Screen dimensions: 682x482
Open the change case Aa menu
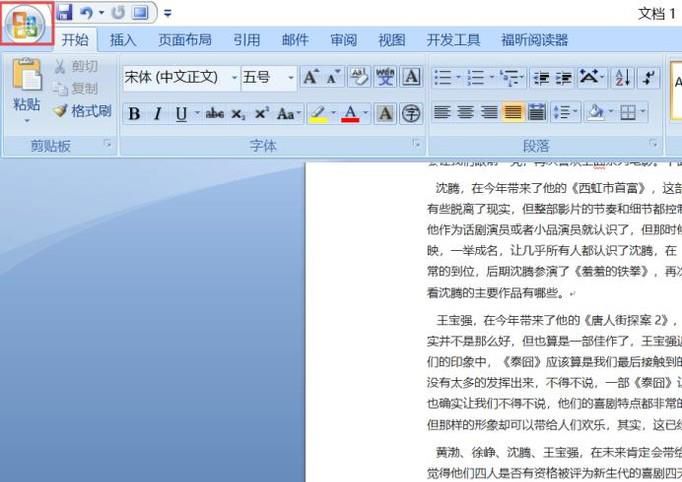point(289,114)
